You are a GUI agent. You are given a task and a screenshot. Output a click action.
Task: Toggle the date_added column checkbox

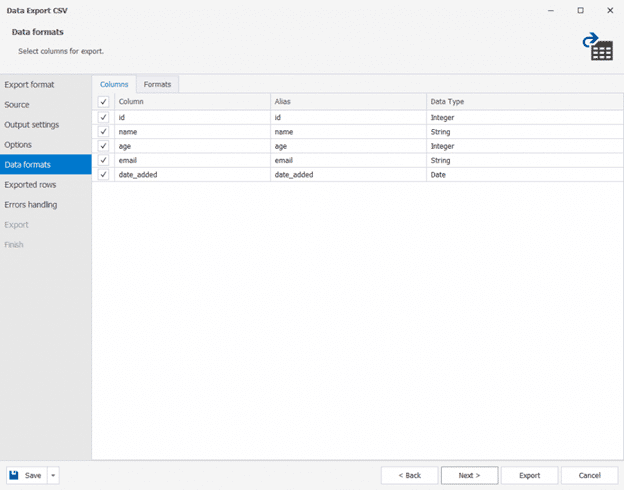coord(103,174)
